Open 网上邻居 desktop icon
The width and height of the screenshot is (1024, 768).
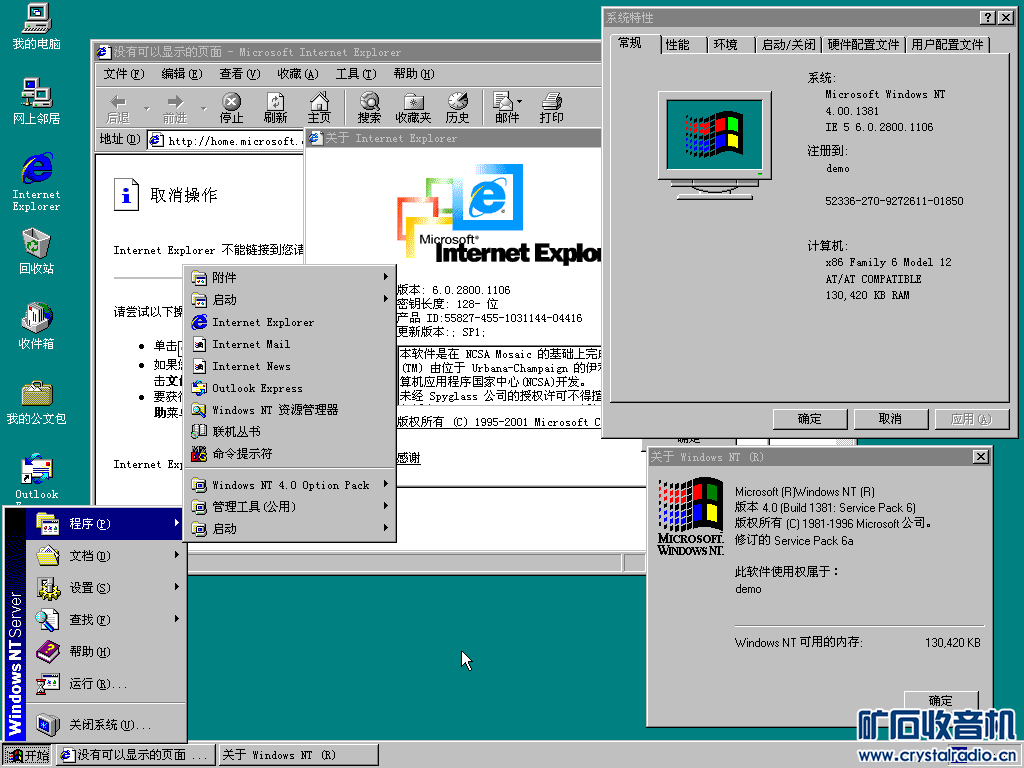click(37, 101)
